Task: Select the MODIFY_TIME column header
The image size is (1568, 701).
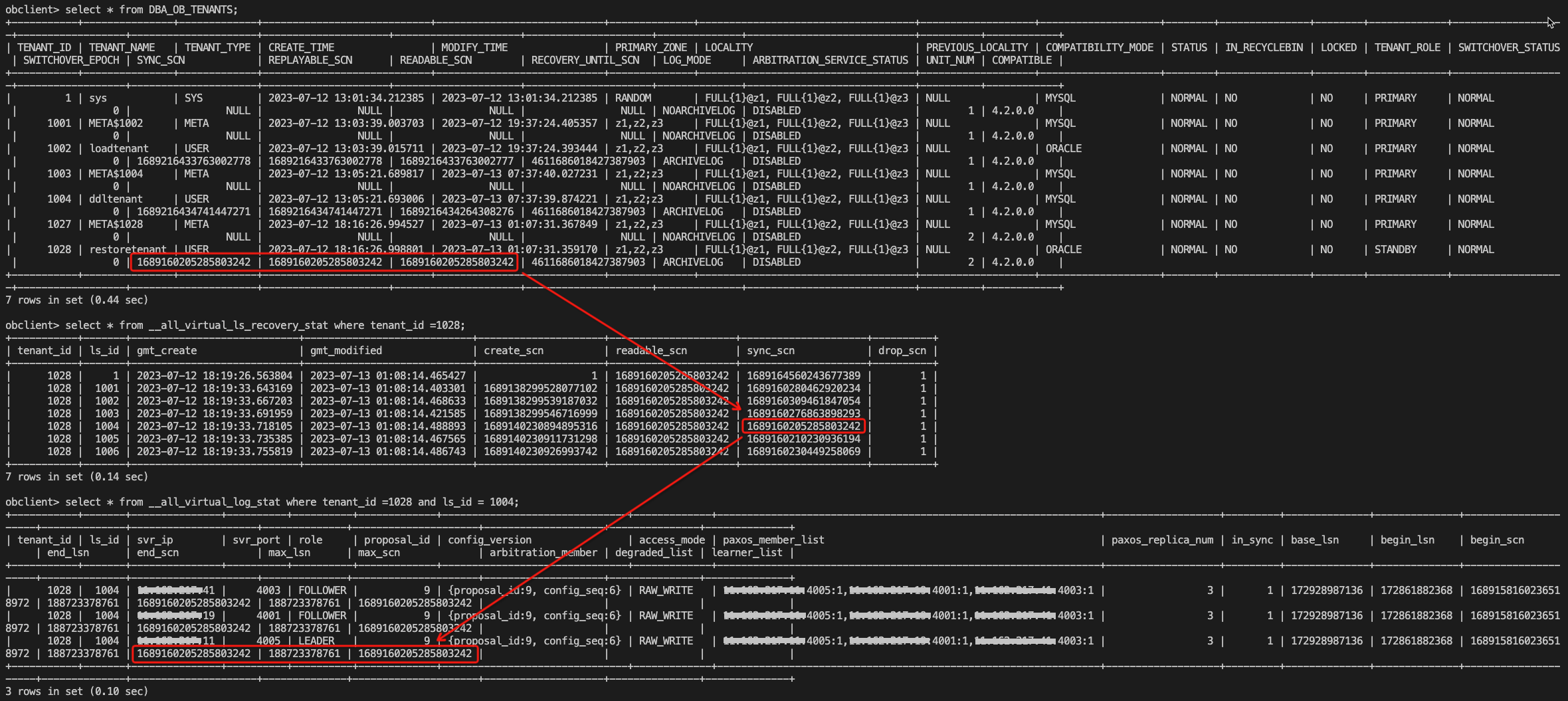Action: (474, 47)
